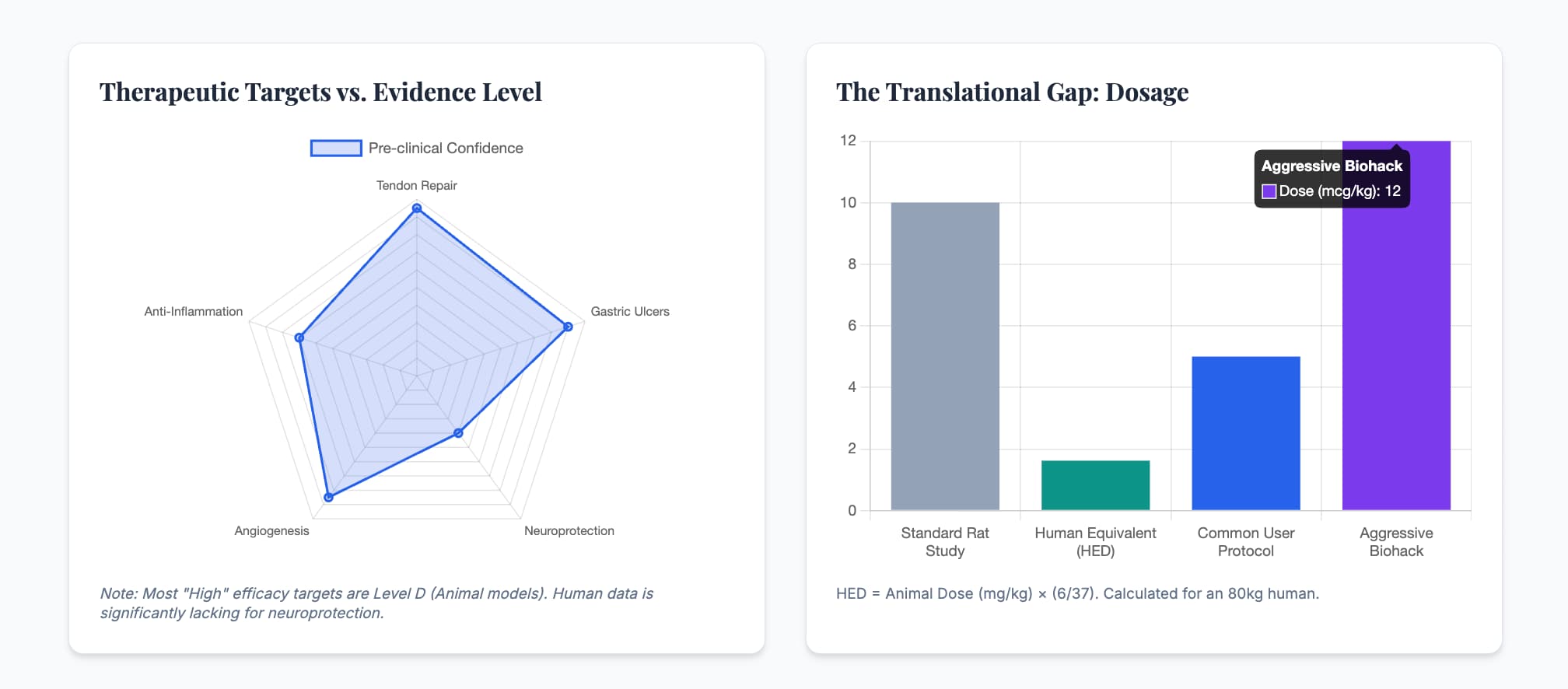The width and height of the screenshot is (1568, 689).
Task: Click the Common User Protocol x-axis label
Action: tap(1245, 542)
